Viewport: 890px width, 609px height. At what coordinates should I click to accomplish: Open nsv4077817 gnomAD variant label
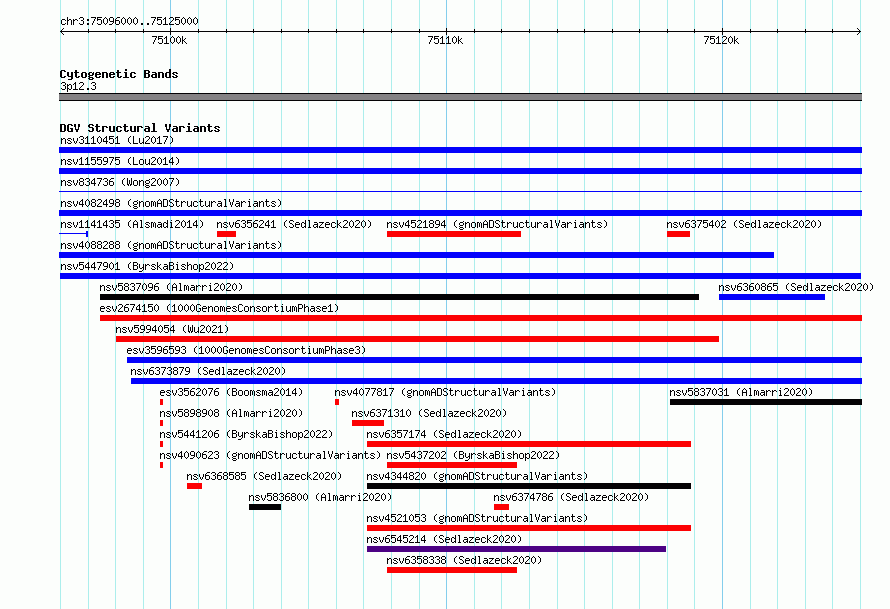click(x=445, y=392)
